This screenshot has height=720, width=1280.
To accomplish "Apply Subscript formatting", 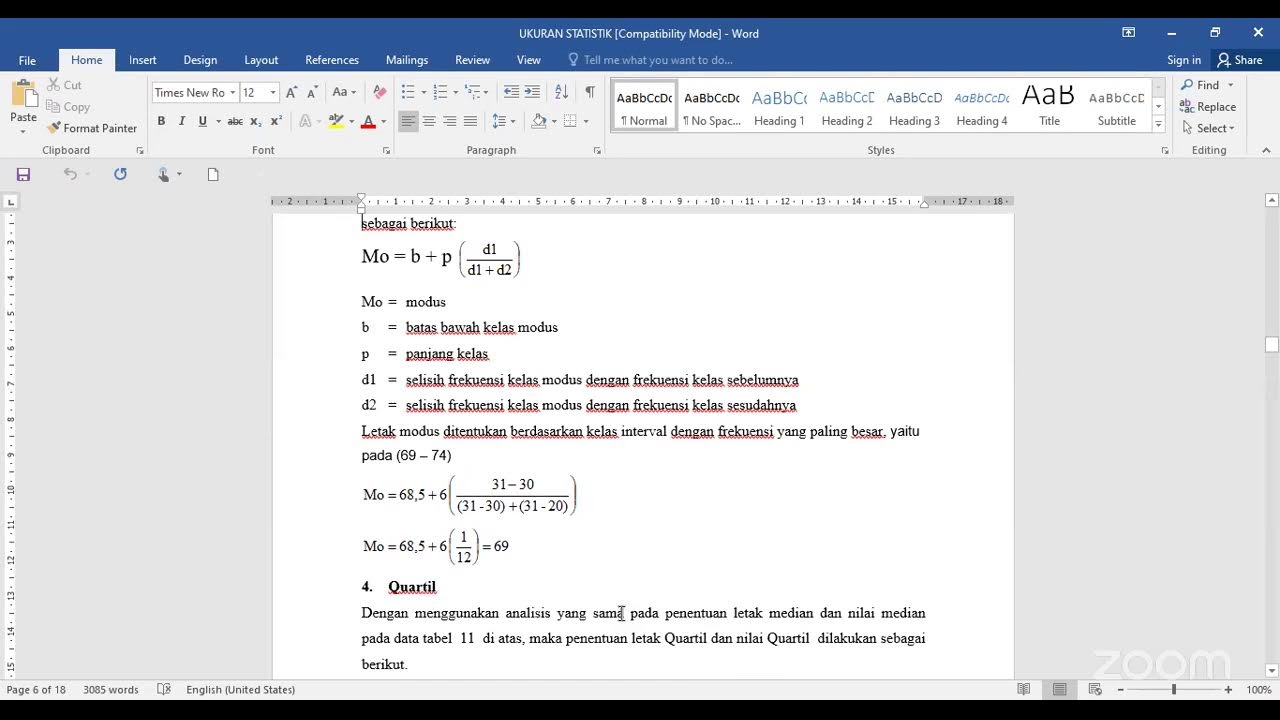I will (256, 121).
